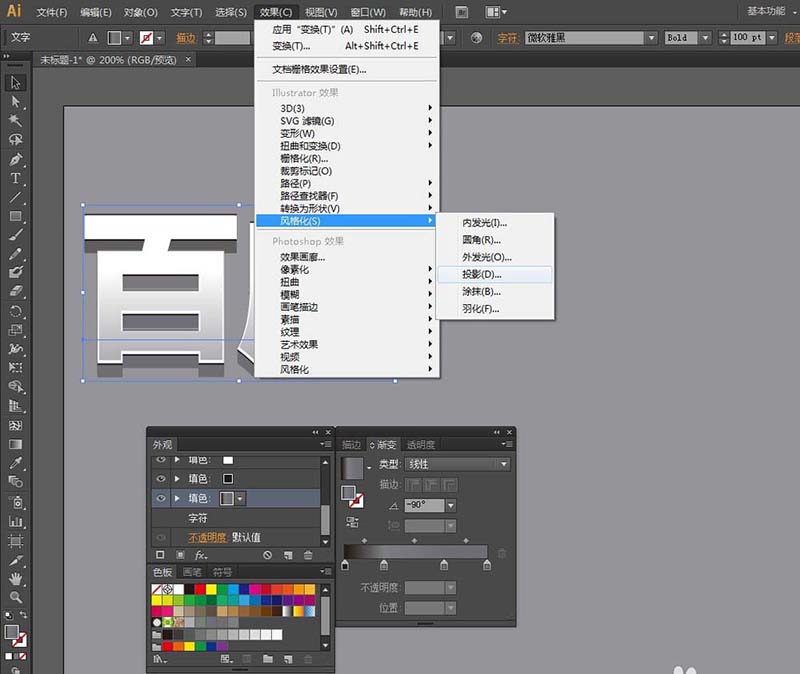
Task: Select the Direct Selection tool
Action: coord(15,102)
